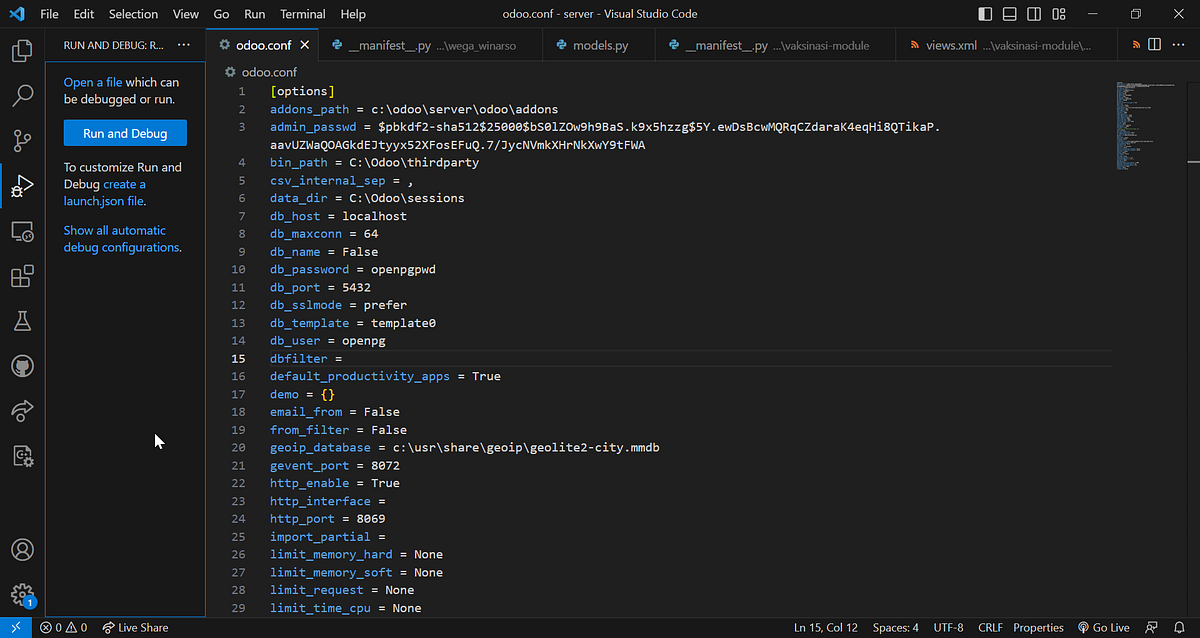Open the Extensions panel
The image size is (1200, 638).
[x=22, y=276]
